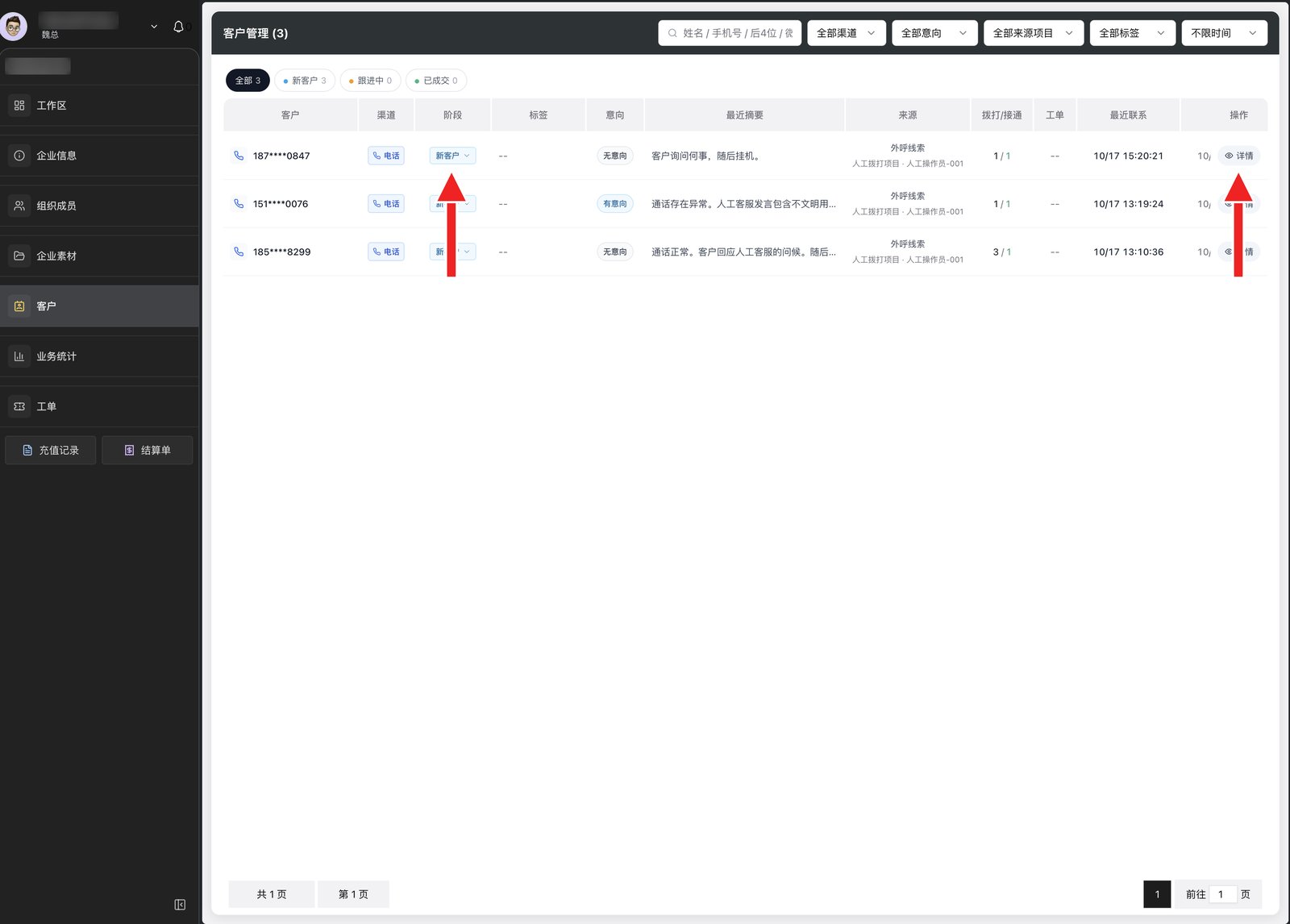This screenshot has height=924, width=1290.
Task: Collapse the sidebar with the panel icon
Action: (180, 905)
